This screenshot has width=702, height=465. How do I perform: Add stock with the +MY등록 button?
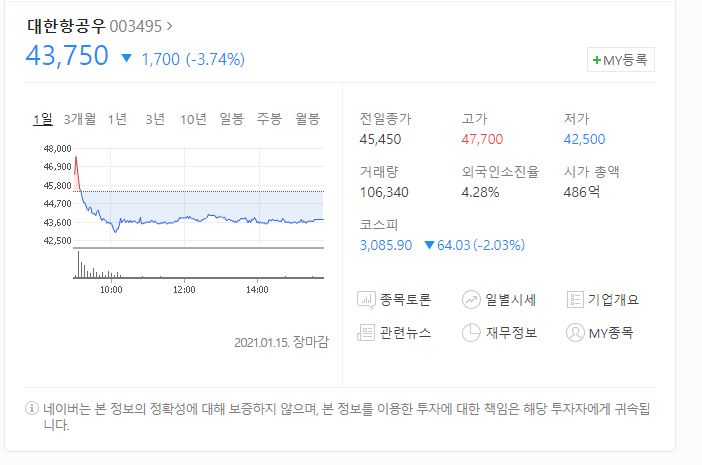point(621,60)
